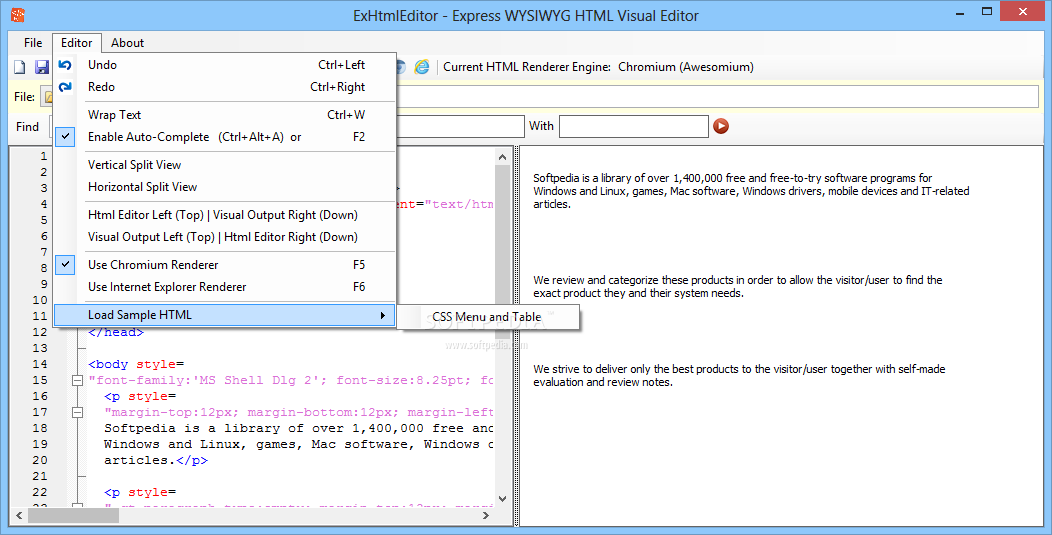
Task: Choose Html Editor Left, Visual Output Right
Action: (225, 215)
